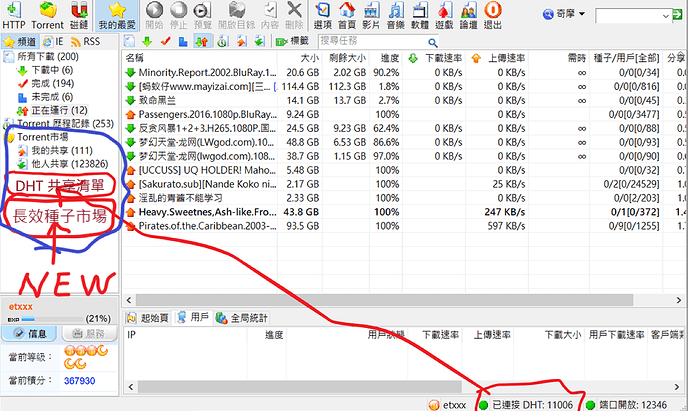Switch to the RSS sidebar tab
This screenshot has width=690, height=411.
[x=86, y=42]
